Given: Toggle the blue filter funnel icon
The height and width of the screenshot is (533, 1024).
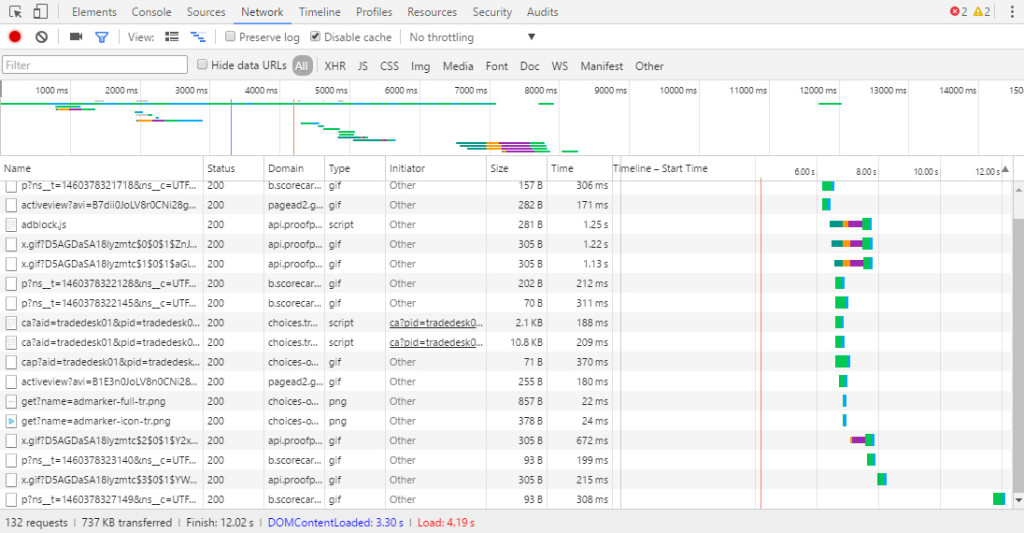Looking at the screenshot, I should tap(101, 37).
